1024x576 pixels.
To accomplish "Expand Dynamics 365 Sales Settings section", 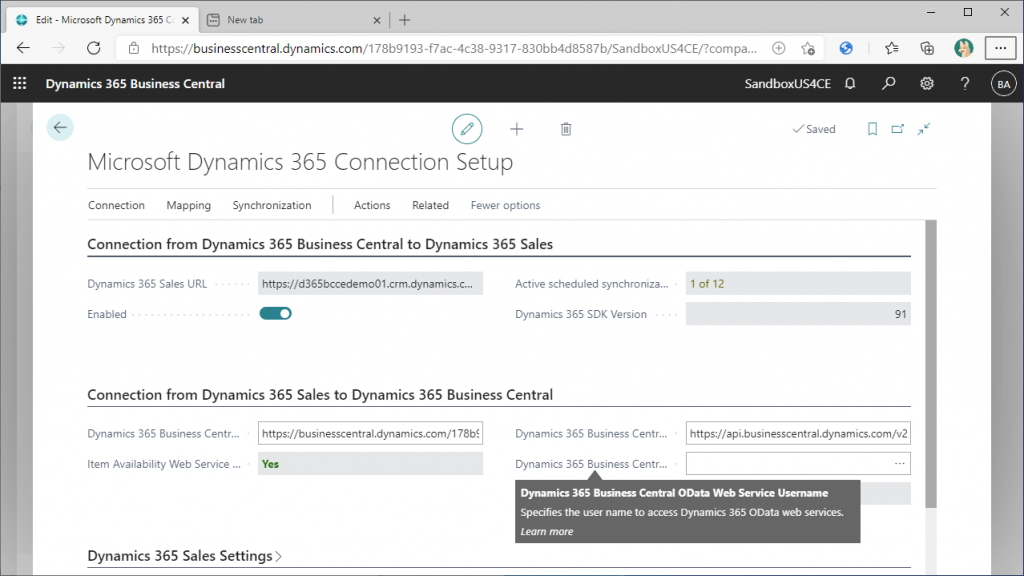I will (x=185, y=556).
